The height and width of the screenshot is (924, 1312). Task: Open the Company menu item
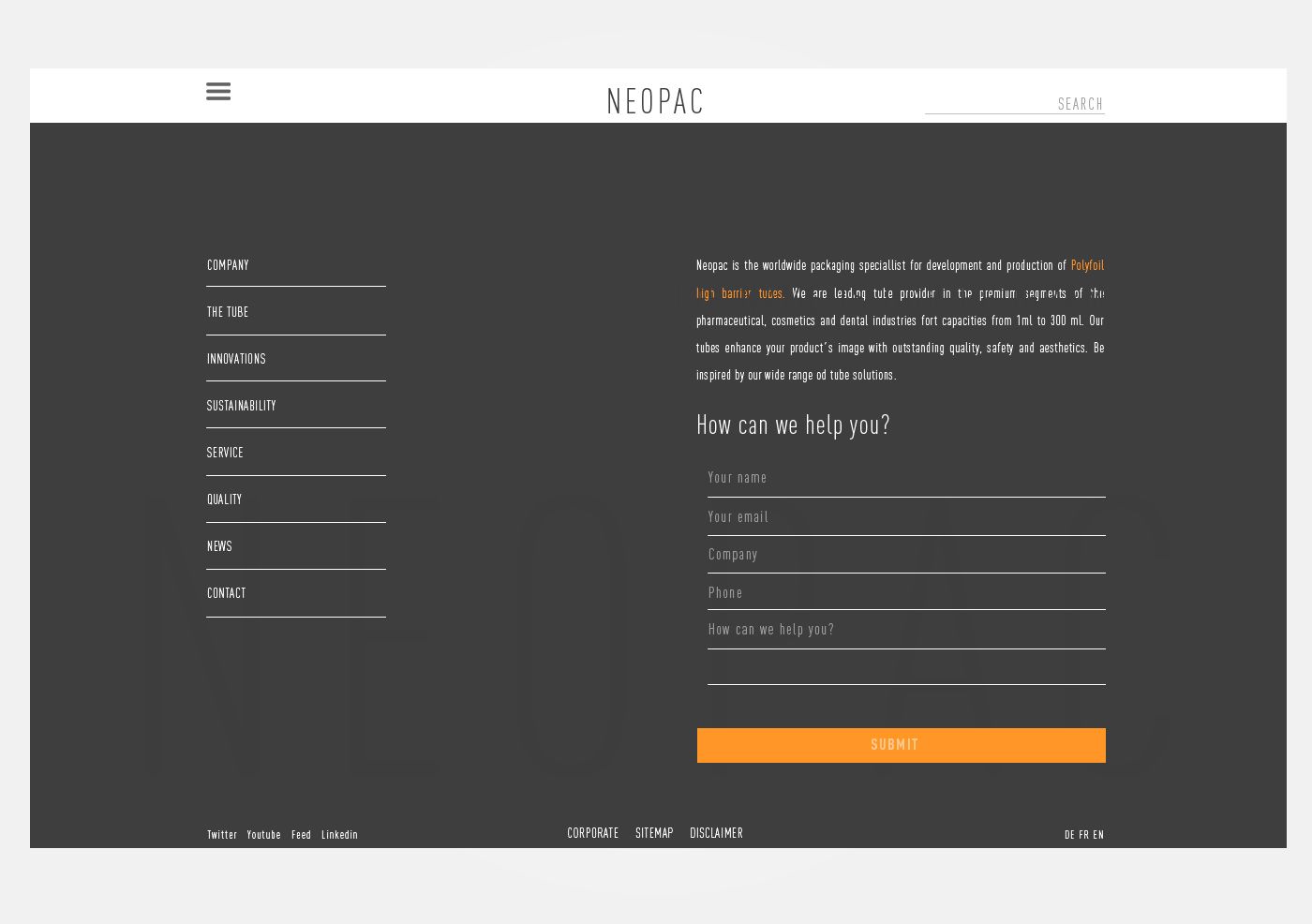pyautogui.click(x=228, y=265)
